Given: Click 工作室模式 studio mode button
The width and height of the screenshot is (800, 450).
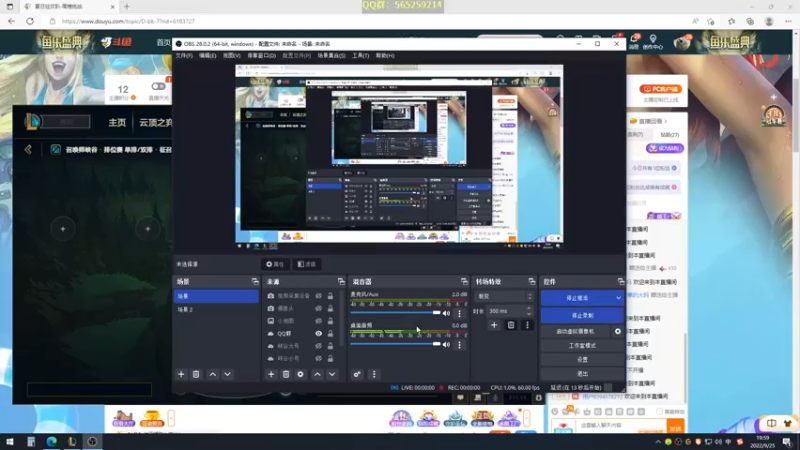Looking at the screenshot, I should (582, 346).
